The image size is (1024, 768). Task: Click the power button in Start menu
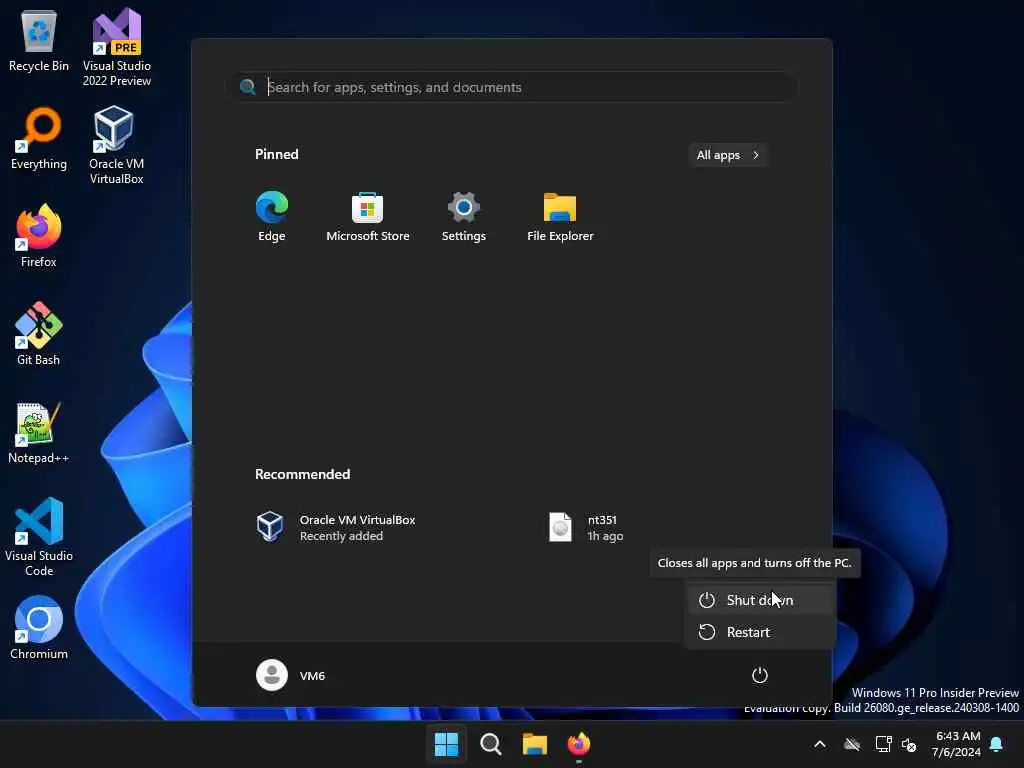pyautogui.click(x=760, y=675)
